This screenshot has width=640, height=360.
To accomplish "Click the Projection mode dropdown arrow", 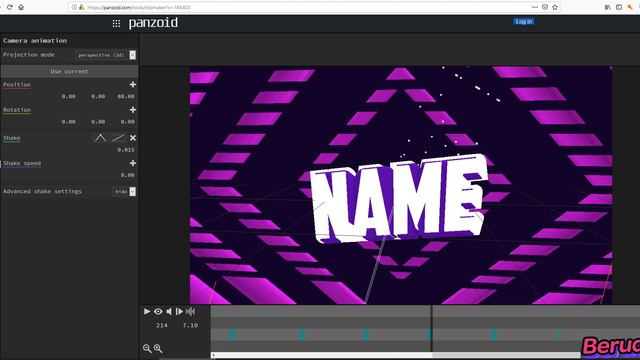I will click(x=133, y=55).
